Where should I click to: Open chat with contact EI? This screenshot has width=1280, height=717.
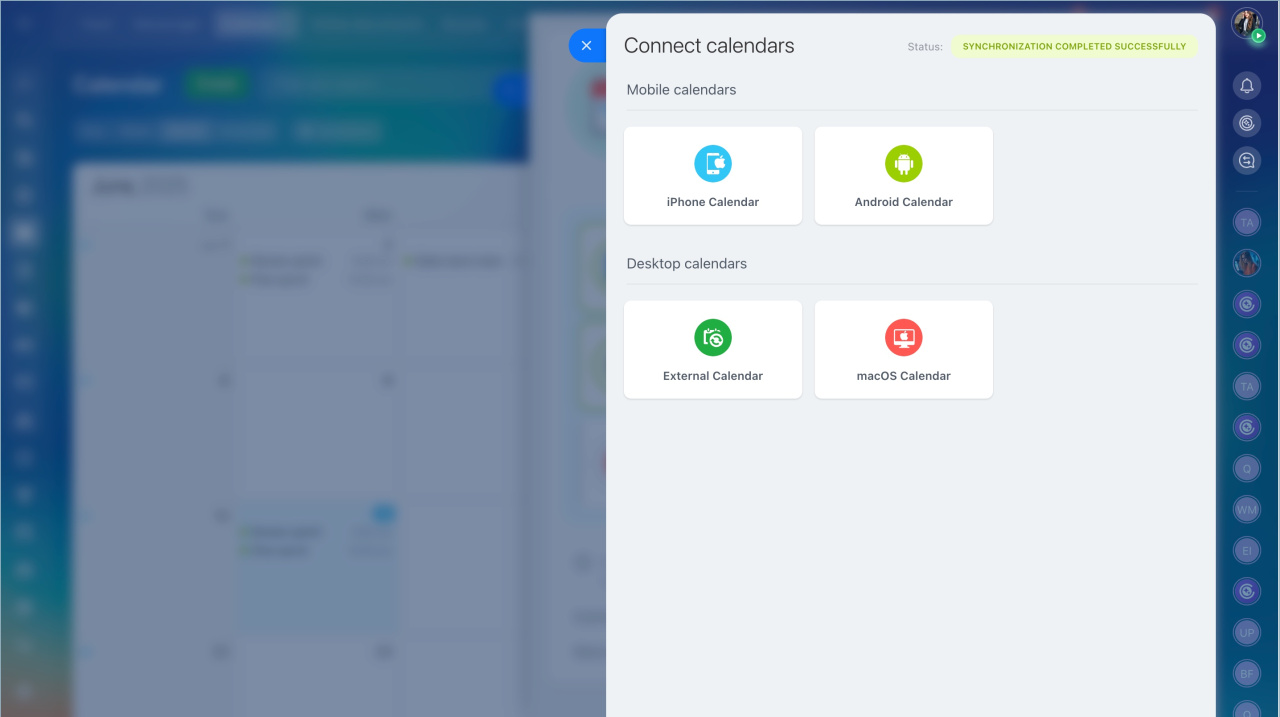(1247, 551)
